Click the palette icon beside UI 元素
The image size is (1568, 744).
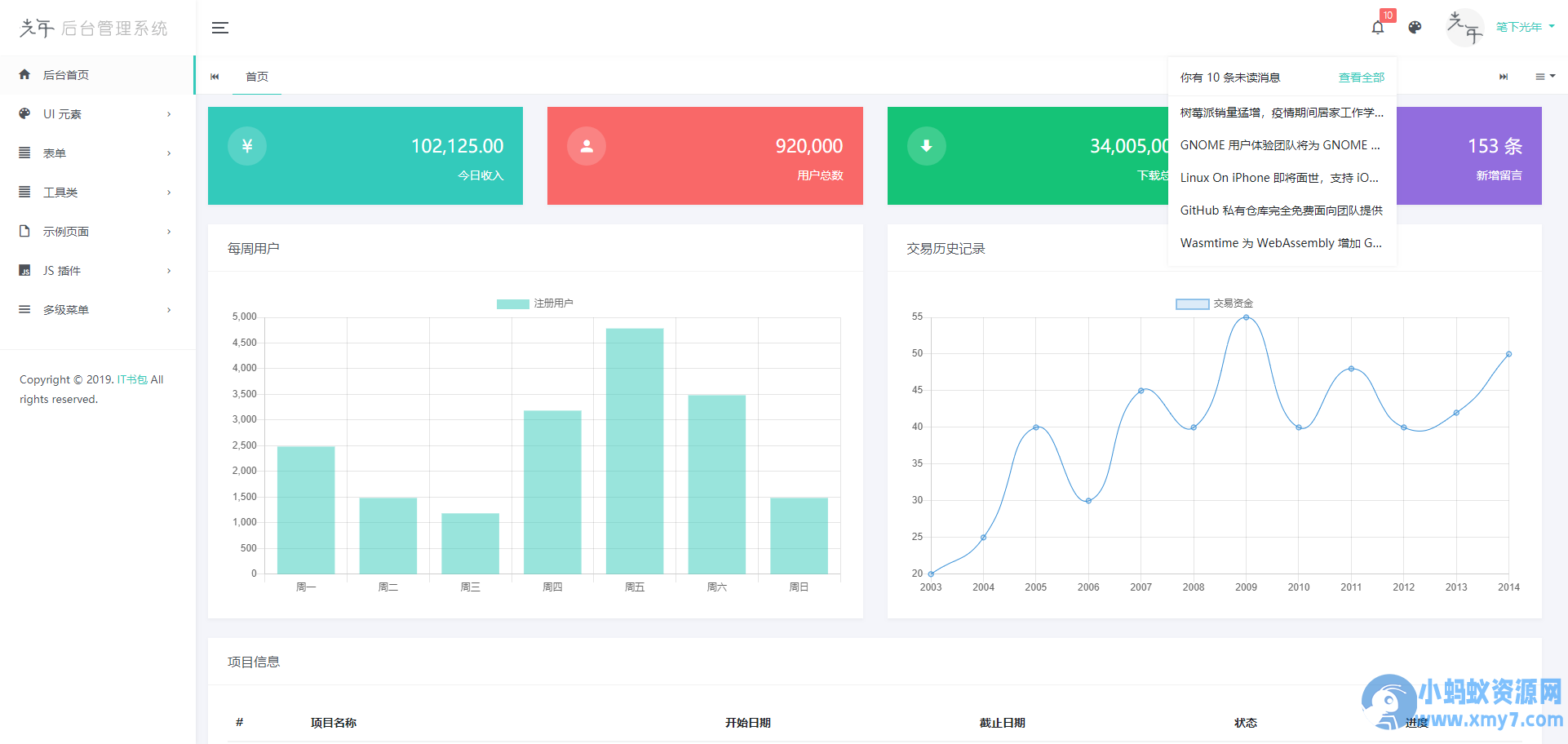pos(24,113)
